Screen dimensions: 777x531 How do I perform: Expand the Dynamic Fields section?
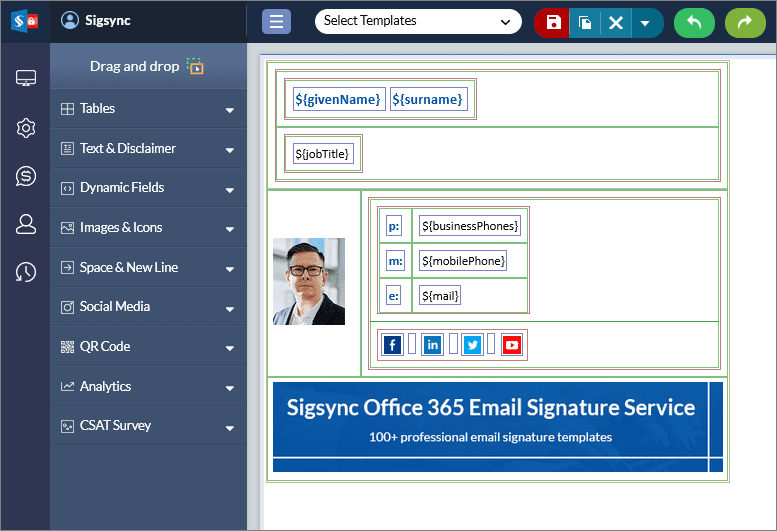(x=148, y=188)
